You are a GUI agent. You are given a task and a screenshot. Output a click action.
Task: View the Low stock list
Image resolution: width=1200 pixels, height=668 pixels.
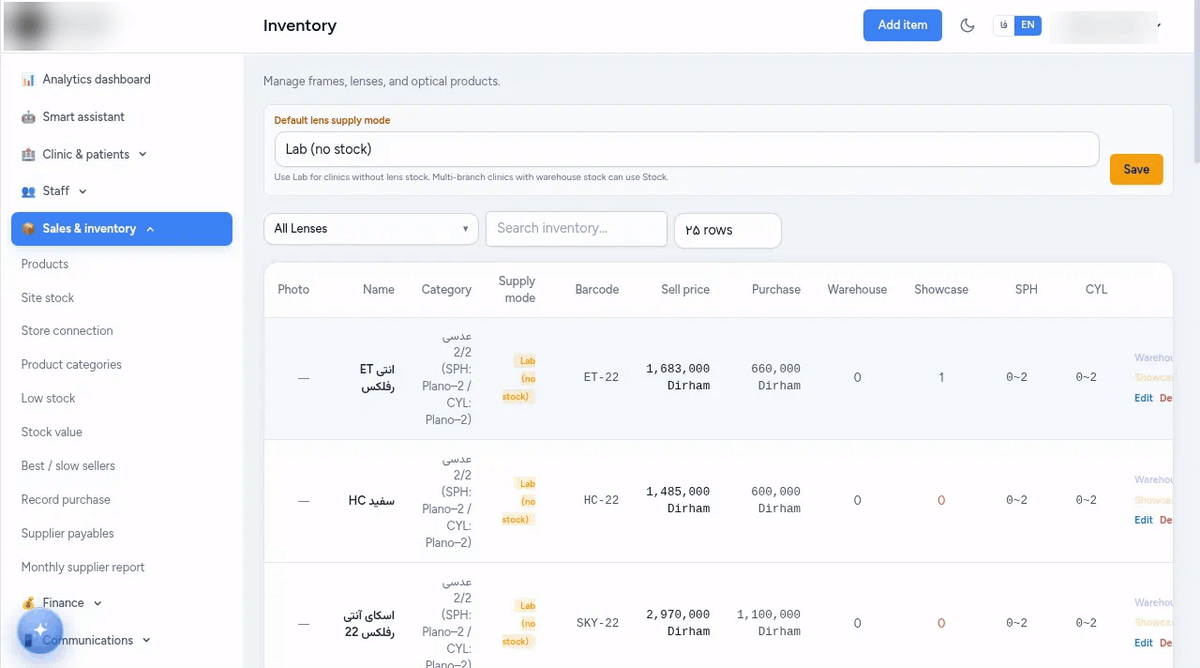[x=48, y=398]
